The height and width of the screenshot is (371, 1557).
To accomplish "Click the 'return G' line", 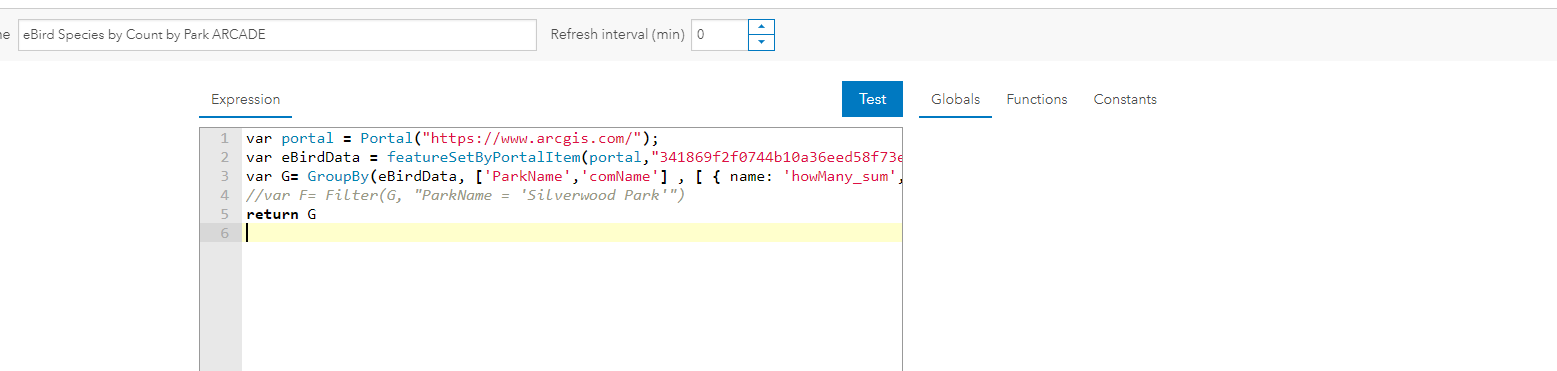I will (281, 214).
